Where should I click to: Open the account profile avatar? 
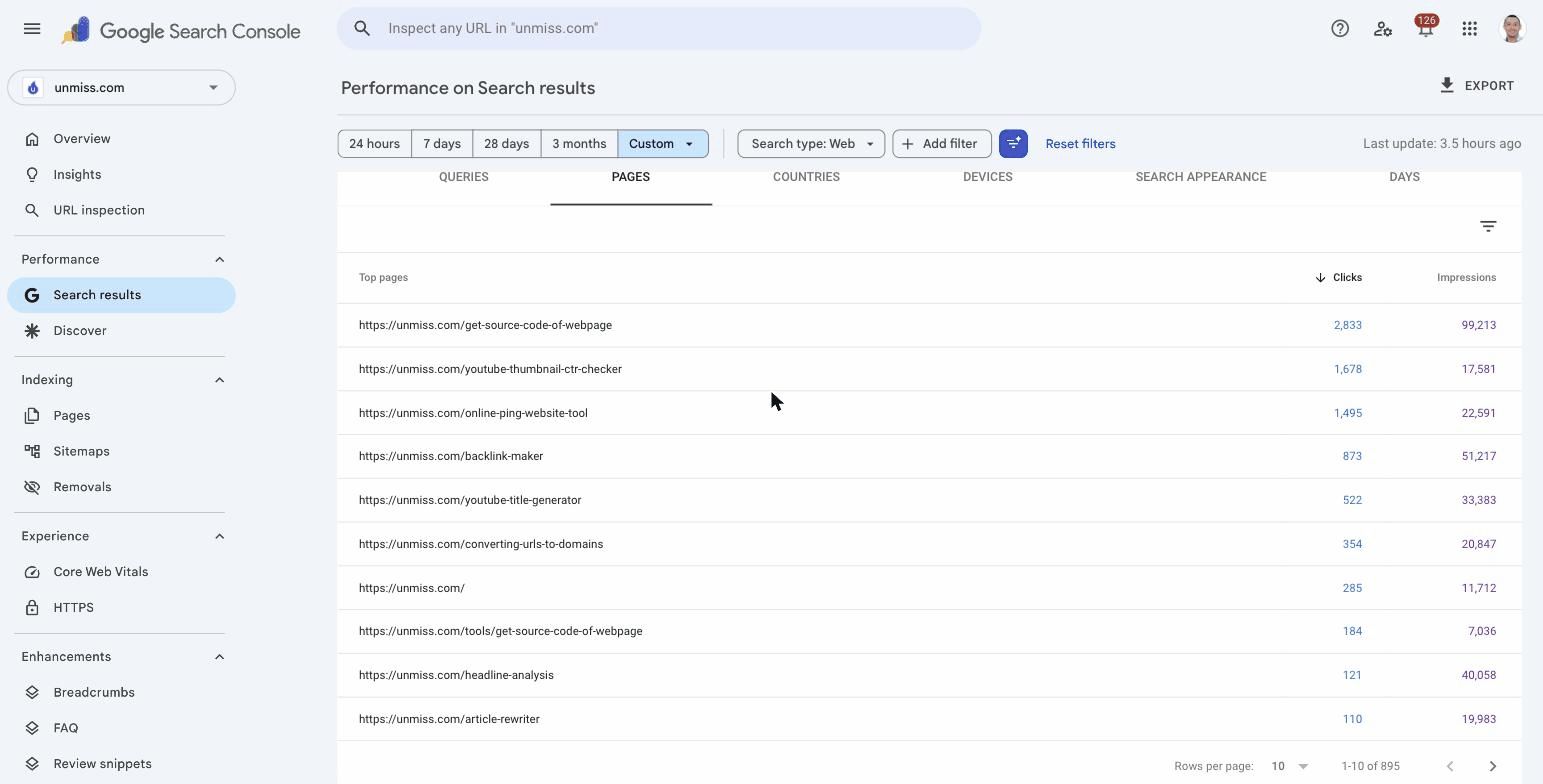coord(1512,29)
